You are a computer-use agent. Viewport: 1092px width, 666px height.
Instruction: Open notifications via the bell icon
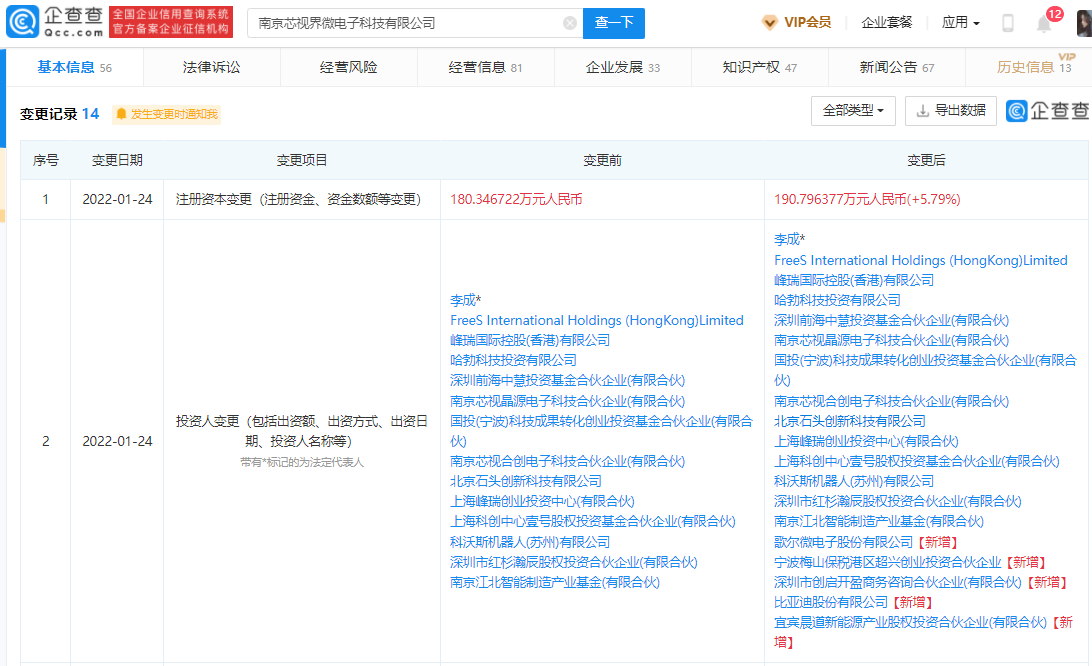point(1043,24)
